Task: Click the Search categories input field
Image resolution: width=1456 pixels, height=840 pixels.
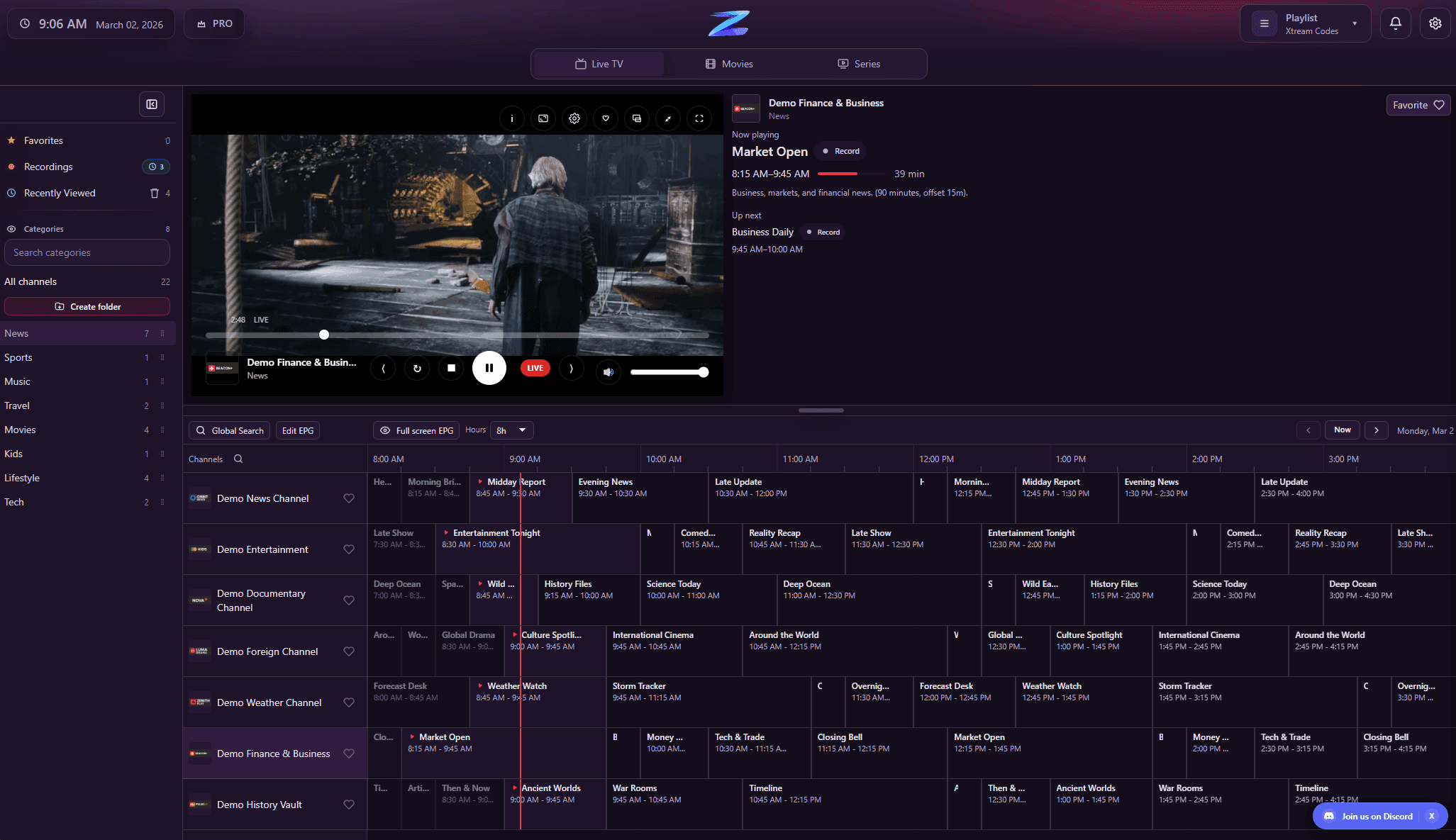Action: pos(87,252)
